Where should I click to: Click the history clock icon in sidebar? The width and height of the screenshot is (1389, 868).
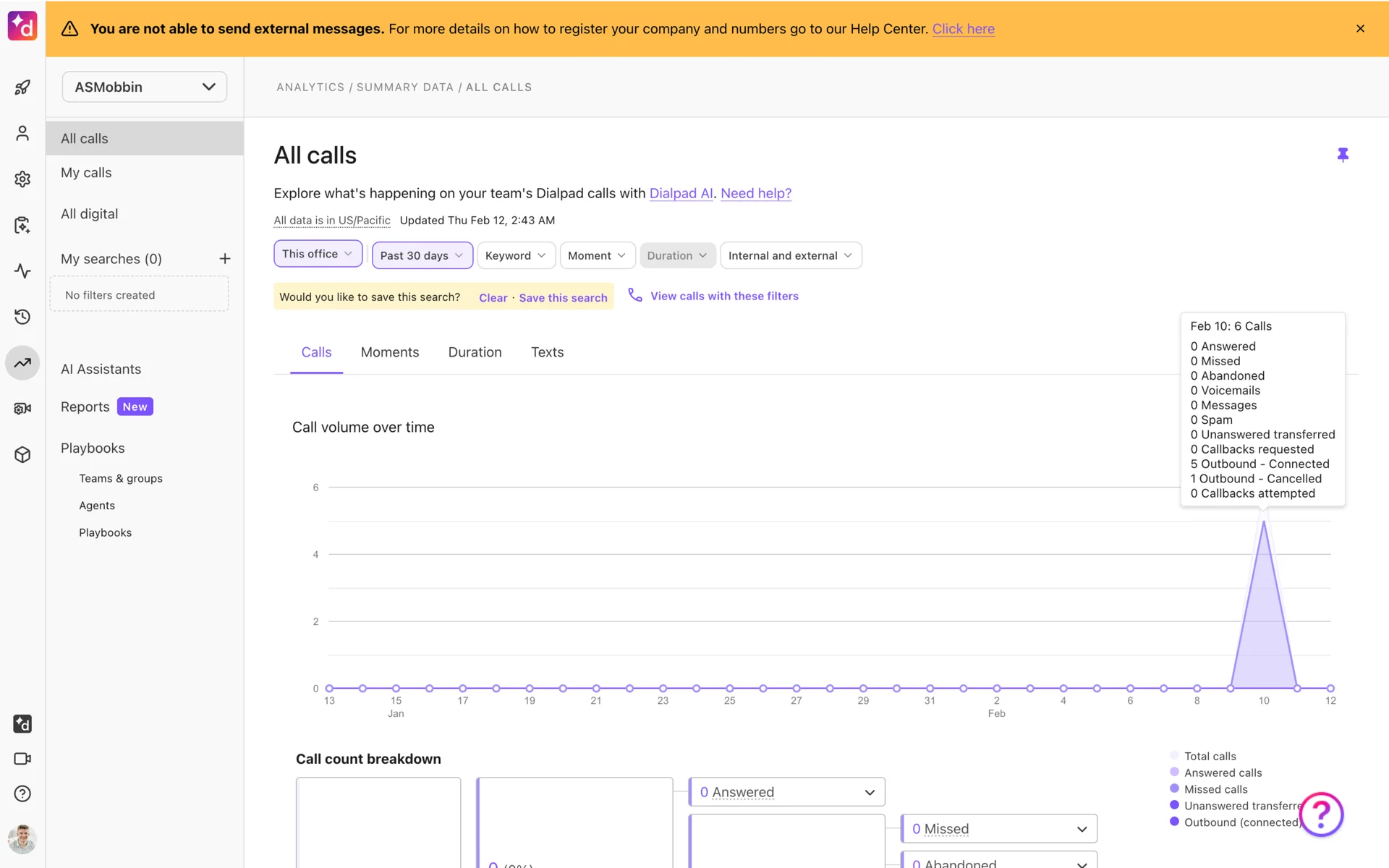pyautogui.click(x=22, y=317)
